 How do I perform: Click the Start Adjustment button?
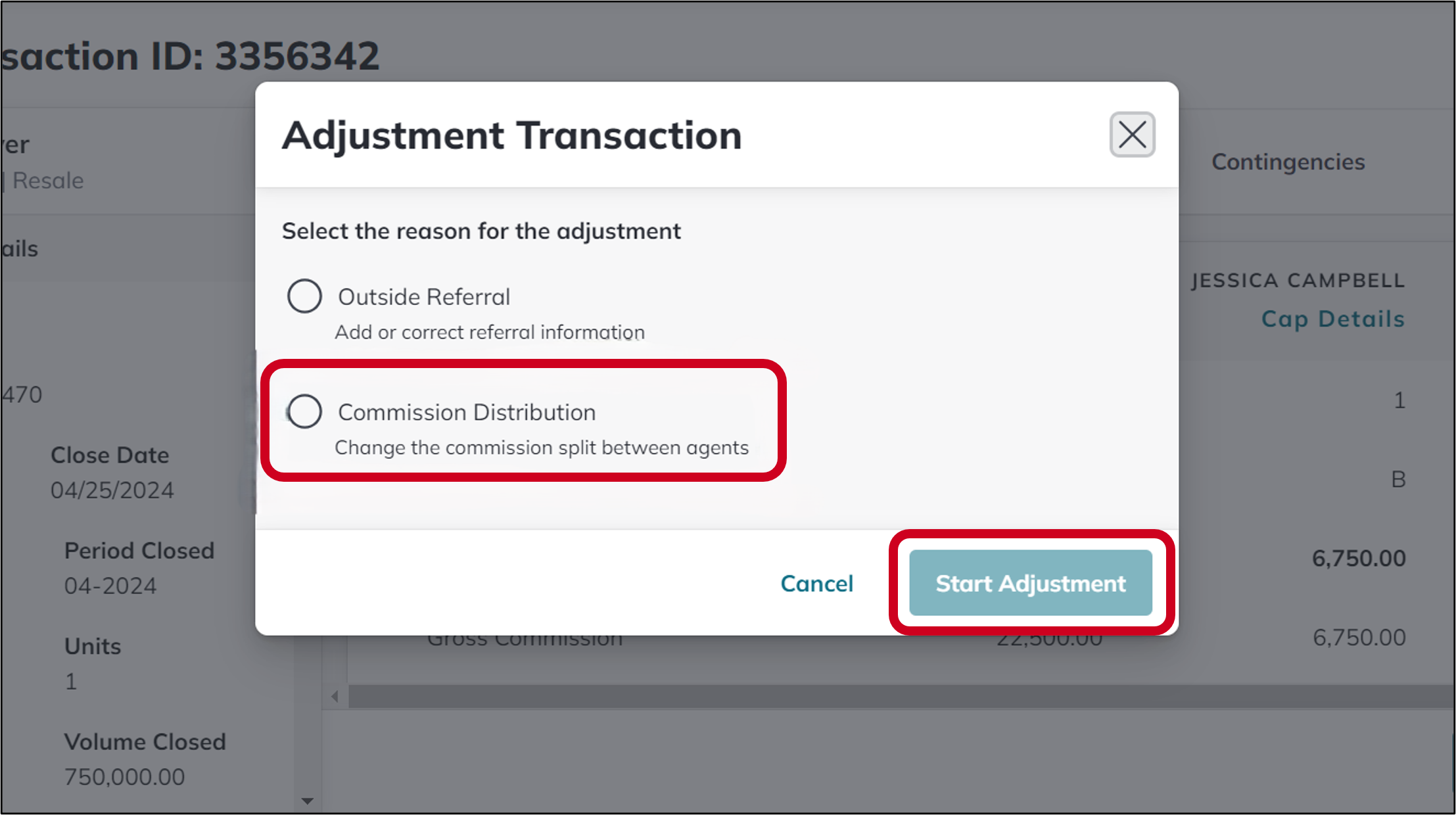coord(1030,583)
